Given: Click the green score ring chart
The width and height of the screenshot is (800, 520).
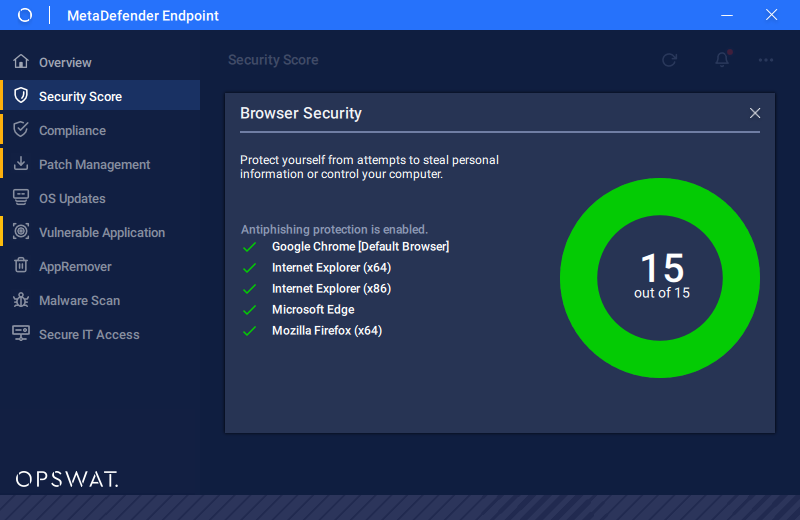Looking at the screenshot, I should [660, 278].
